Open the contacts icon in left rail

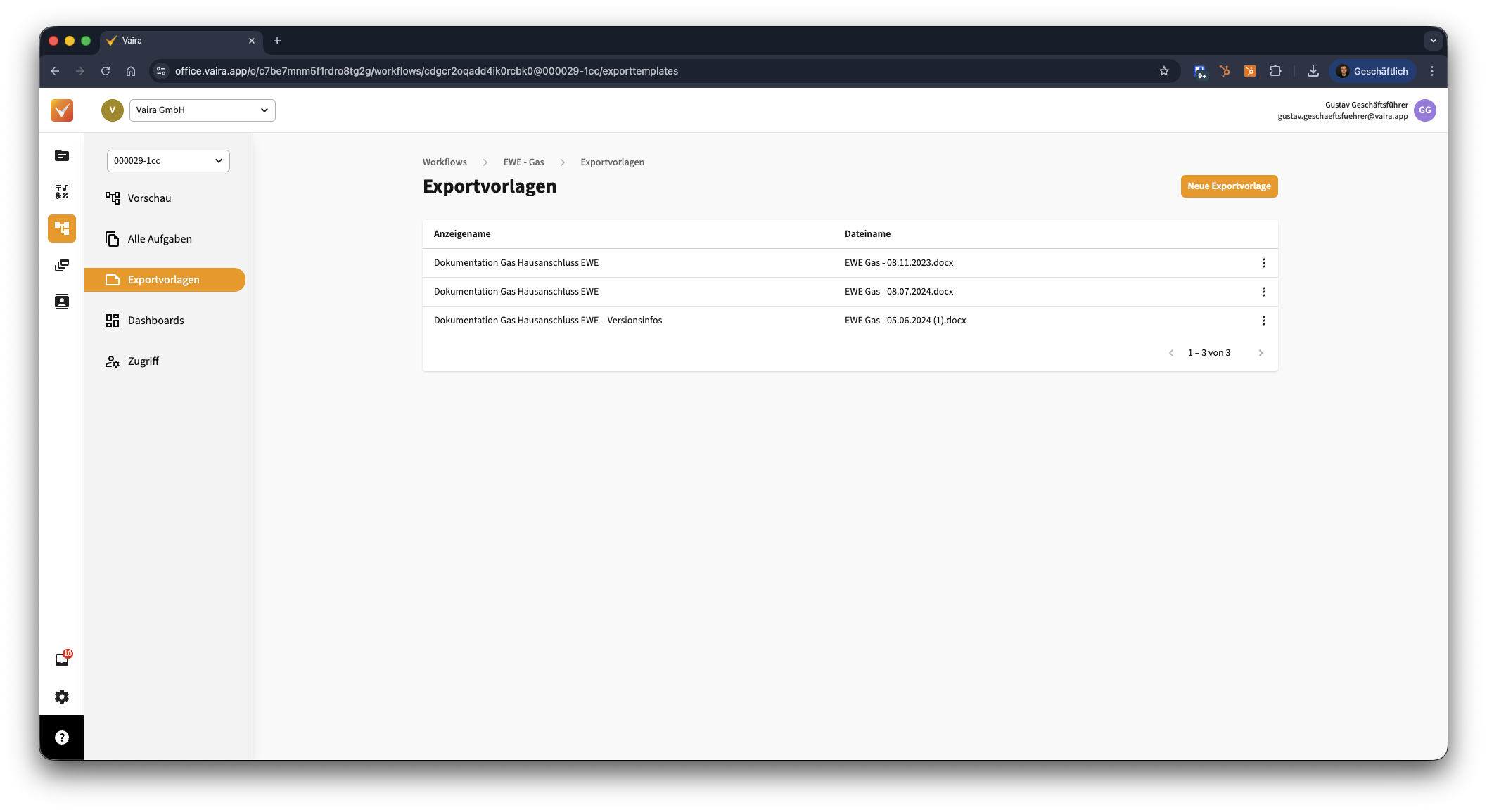(x=62, y=302)
